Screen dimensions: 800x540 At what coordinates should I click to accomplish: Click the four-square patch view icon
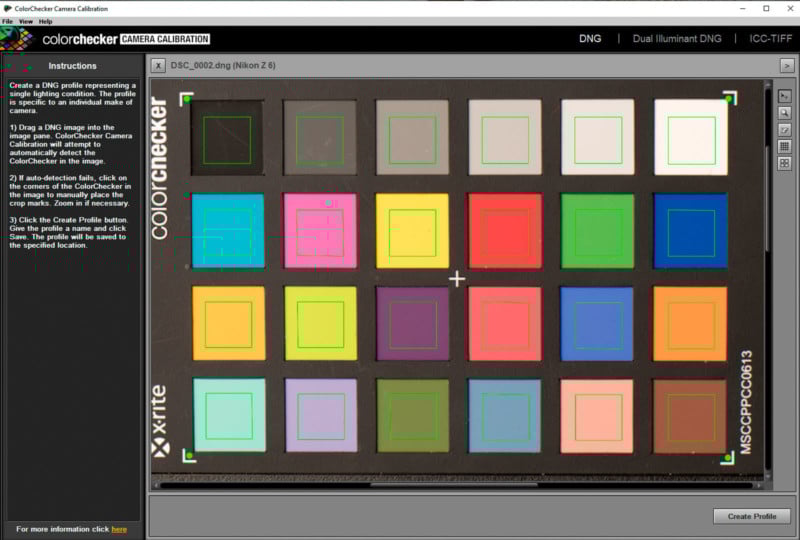click(785, 163)
